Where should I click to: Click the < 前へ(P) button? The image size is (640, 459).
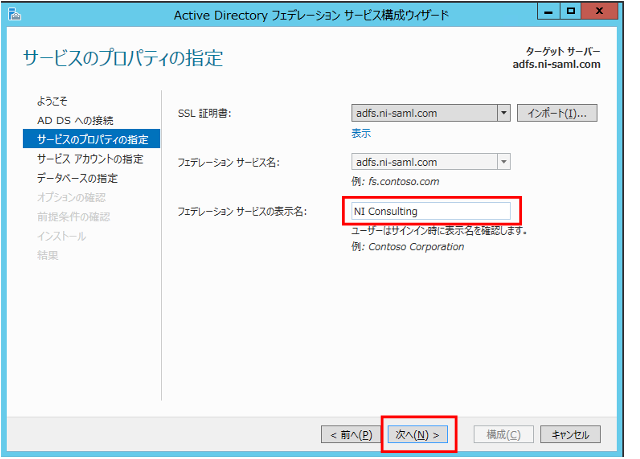click(x=351, y=435)
